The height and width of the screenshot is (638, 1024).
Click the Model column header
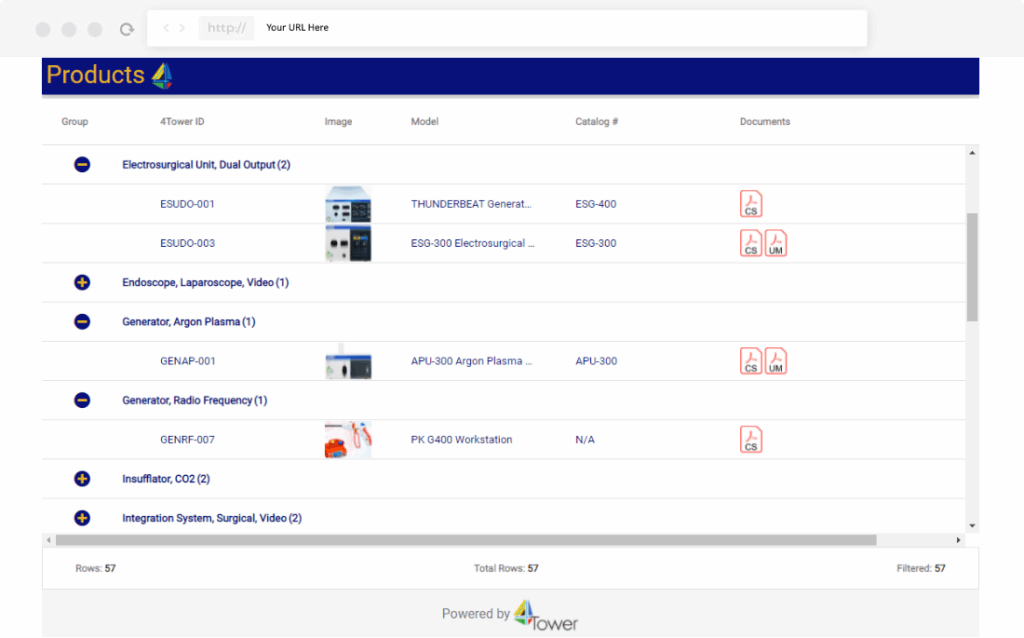[425, 122]
